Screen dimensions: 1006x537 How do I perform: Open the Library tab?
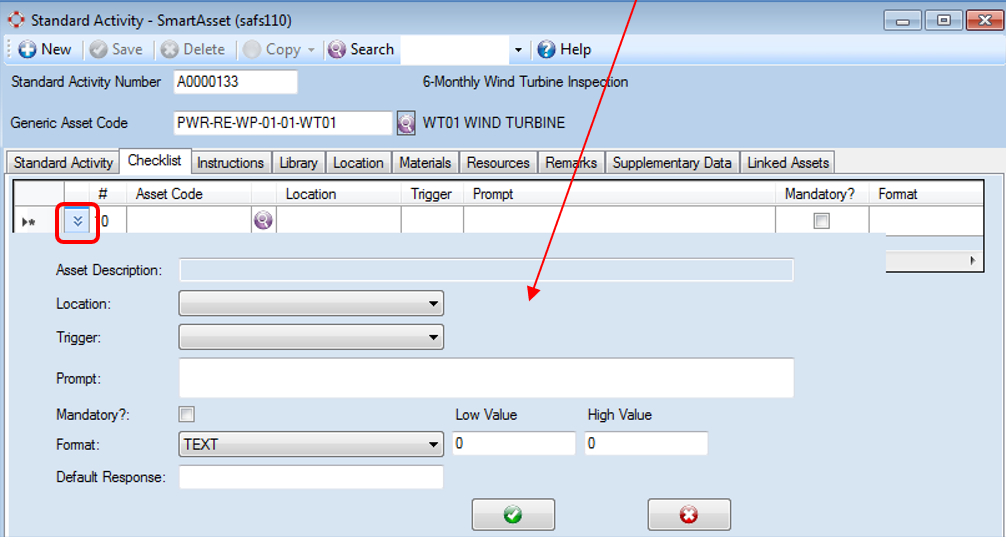(298, 163)
